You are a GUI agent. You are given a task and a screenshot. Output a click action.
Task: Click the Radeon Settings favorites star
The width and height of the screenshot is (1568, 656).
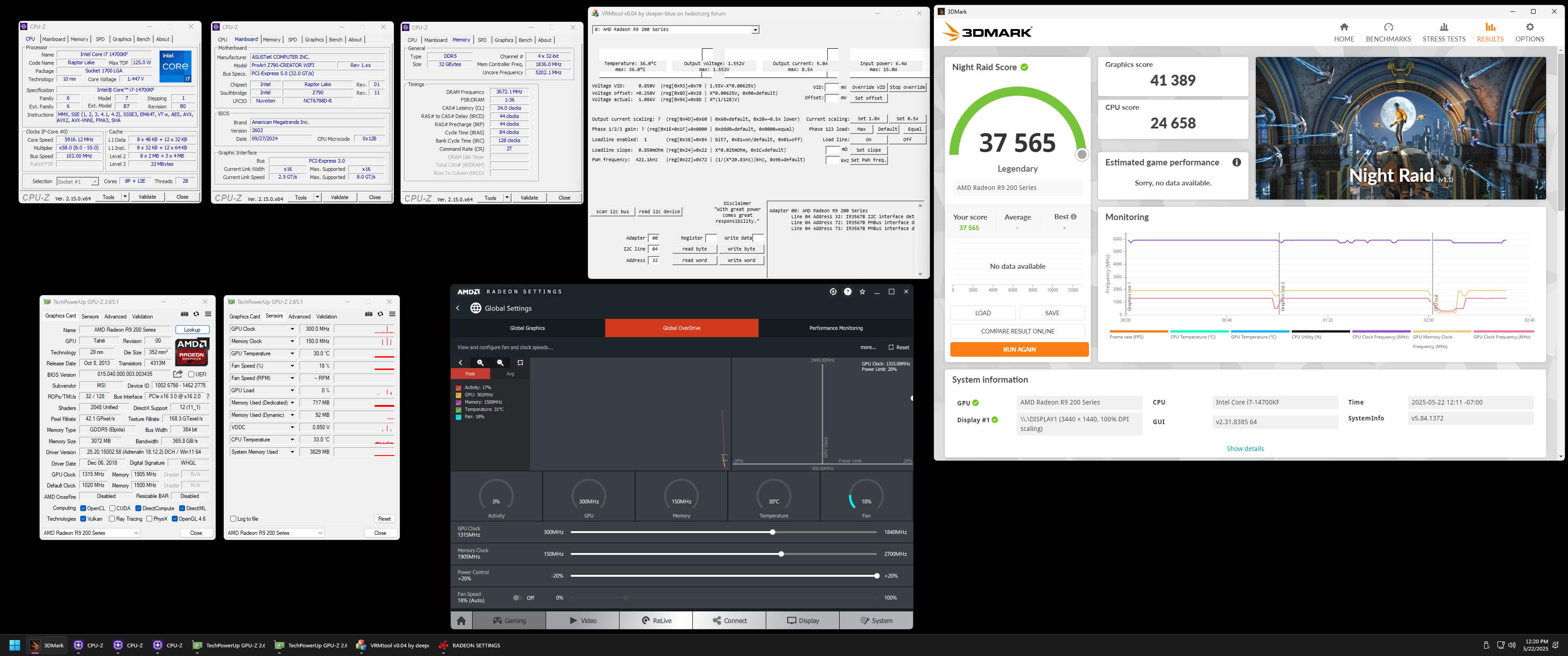[862, 292]
